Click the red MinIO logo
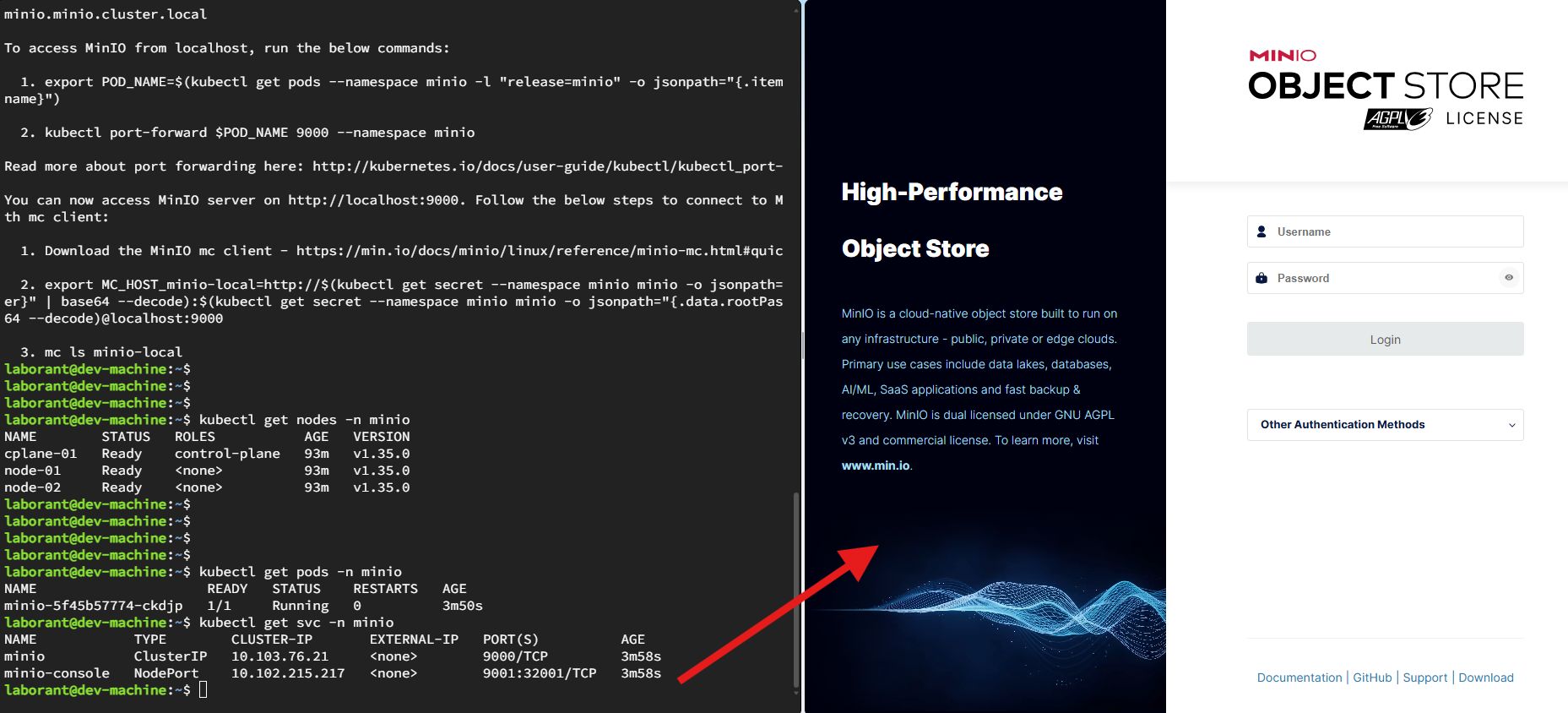The width and height of the screenshot is (1568, 713). pos(1282,56)
